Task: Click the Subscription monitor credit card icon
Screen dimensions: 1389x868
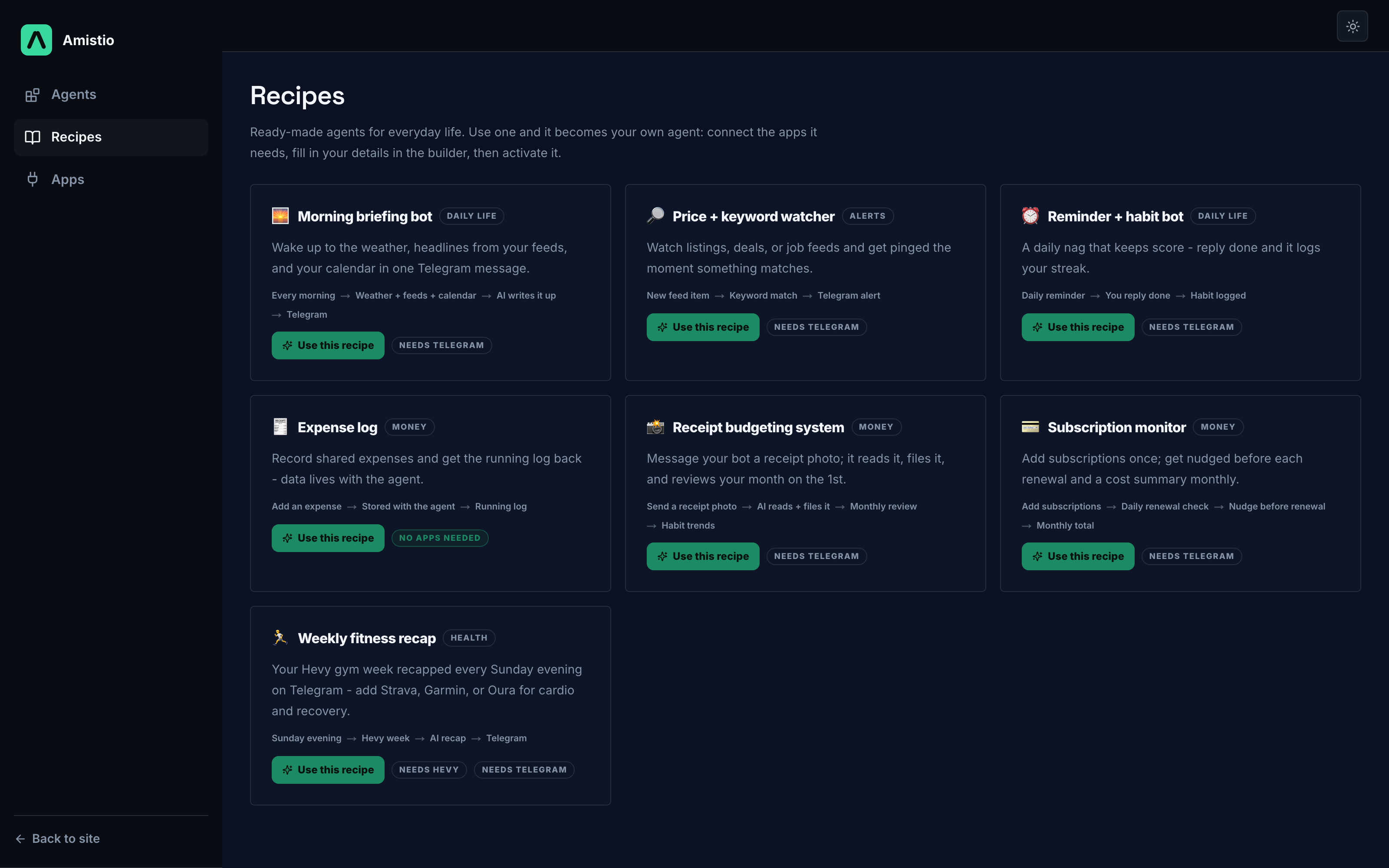Action: coord(1030,427)
